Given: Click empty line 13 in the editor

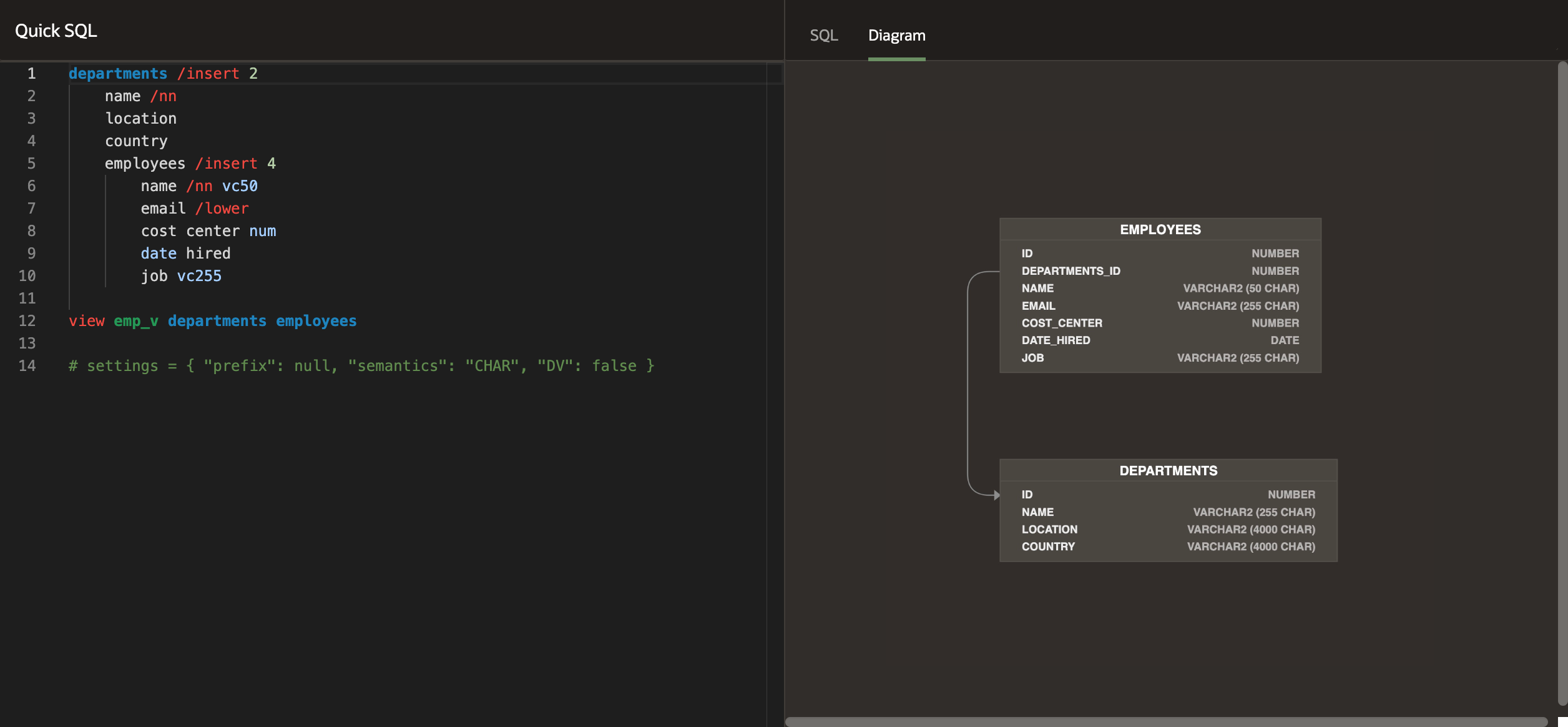Looking at the screenshot, I should (250, 344).
